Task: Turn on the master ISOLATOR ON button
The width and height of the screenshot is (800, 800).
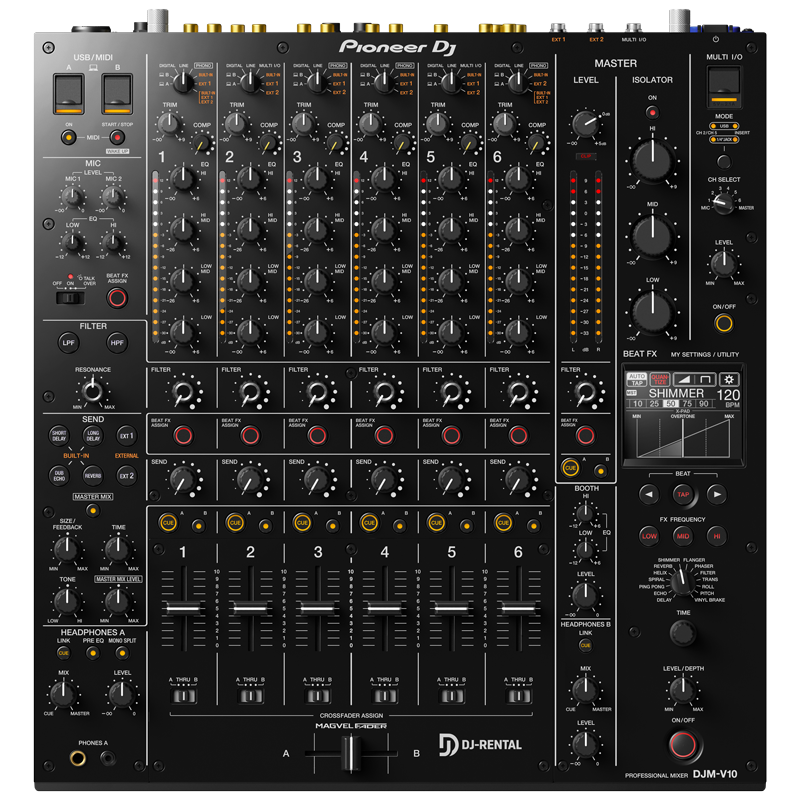Action: 652,112
